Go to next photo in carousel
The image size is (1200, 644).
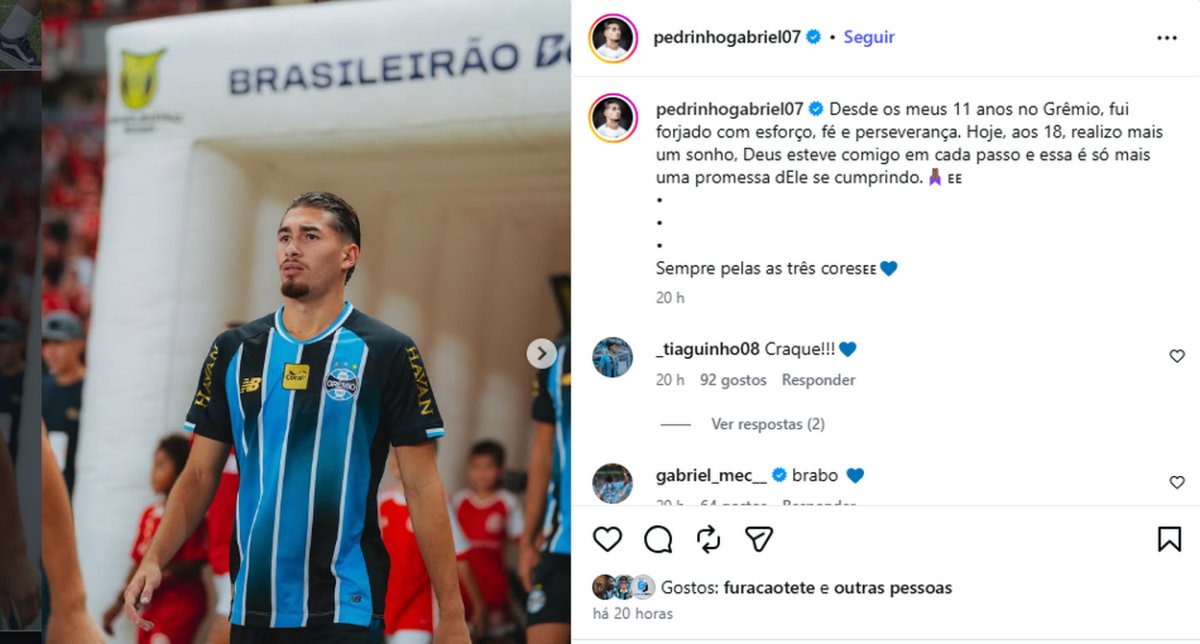[x=541, y=353]
